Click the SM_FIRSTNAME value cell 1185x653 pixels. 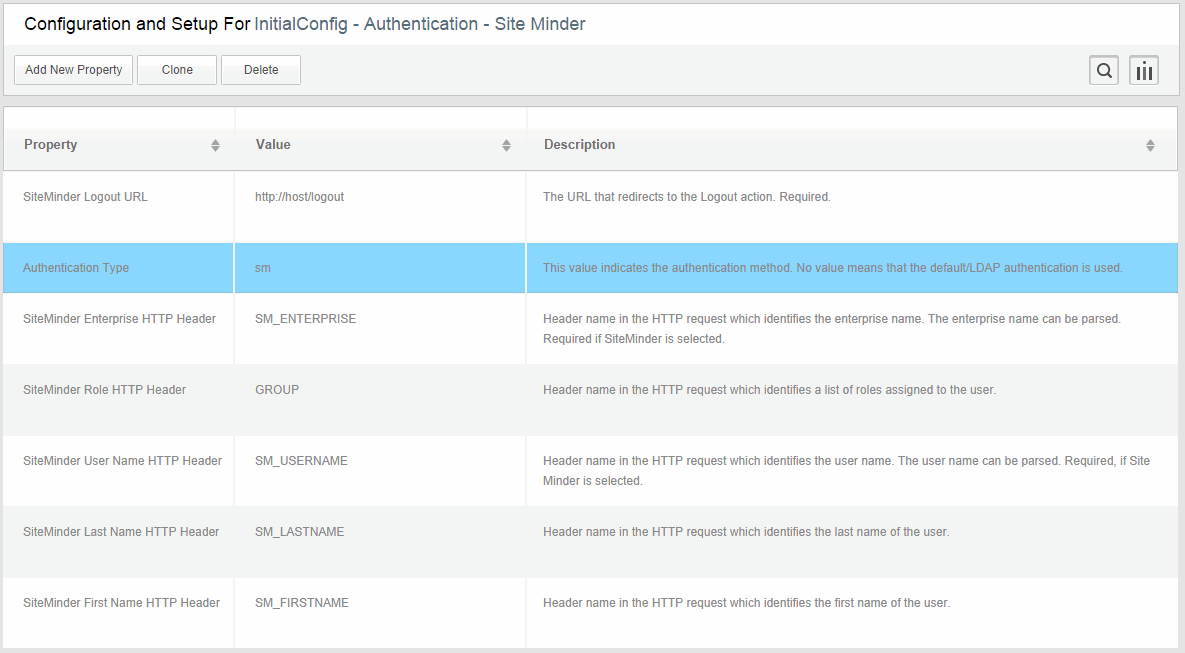coord(301,603)
